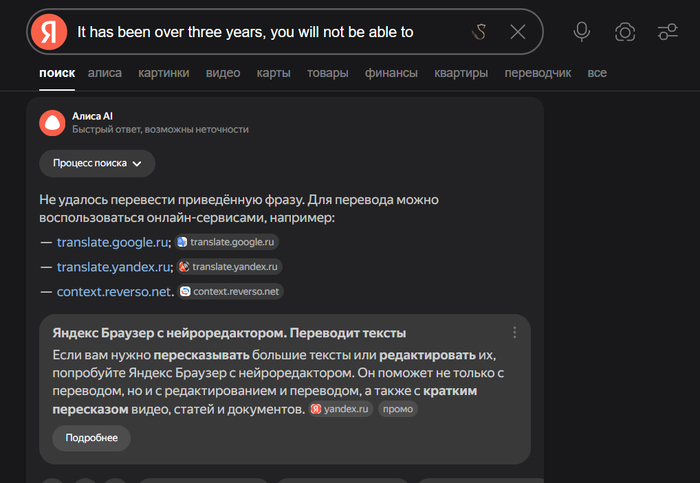Open search settings sliders icon
The image size is (700, 483).
click(668, 32)
